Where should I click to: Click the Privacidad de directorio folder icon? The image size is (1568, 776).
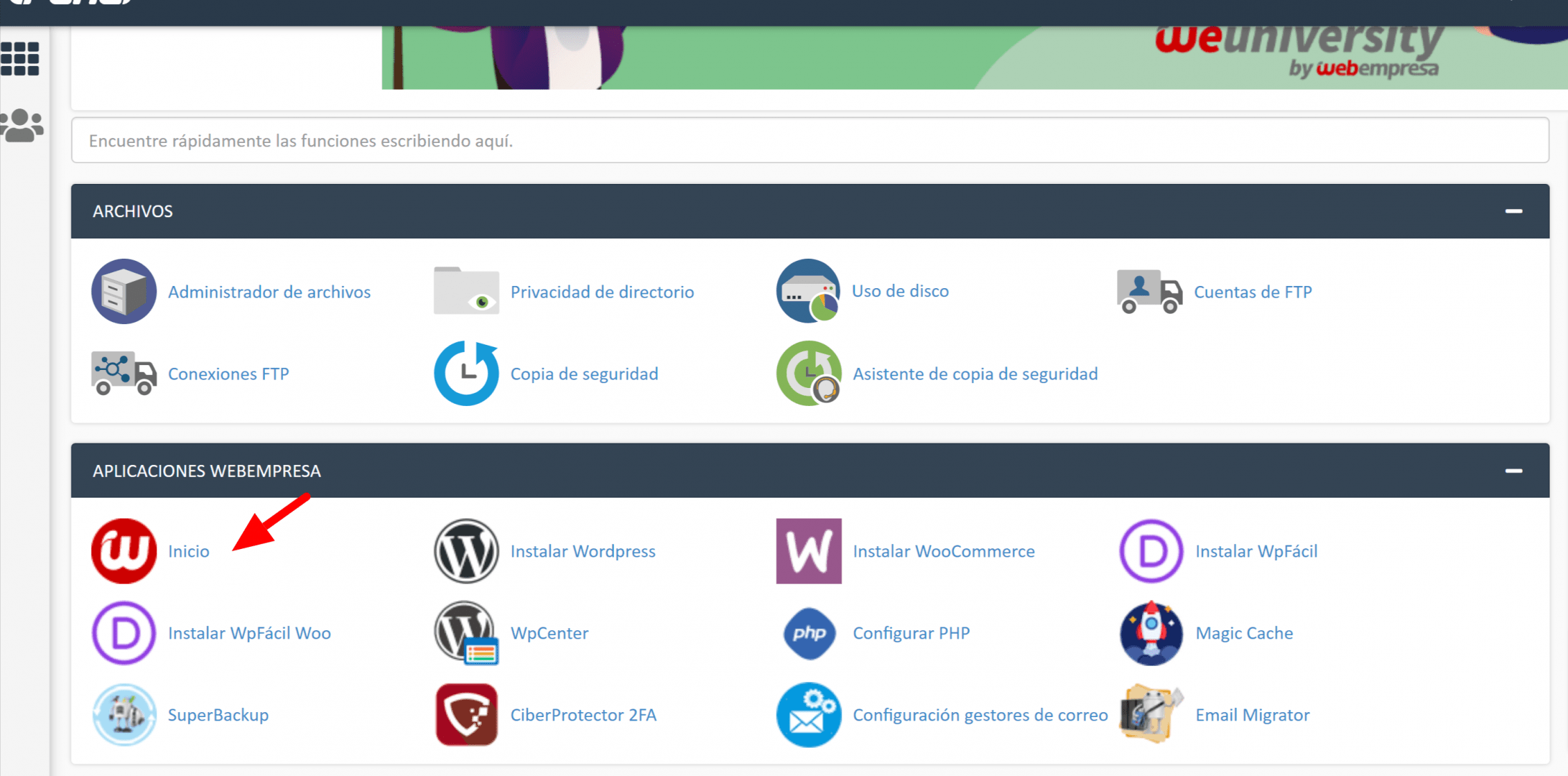(x=466, y=291)
